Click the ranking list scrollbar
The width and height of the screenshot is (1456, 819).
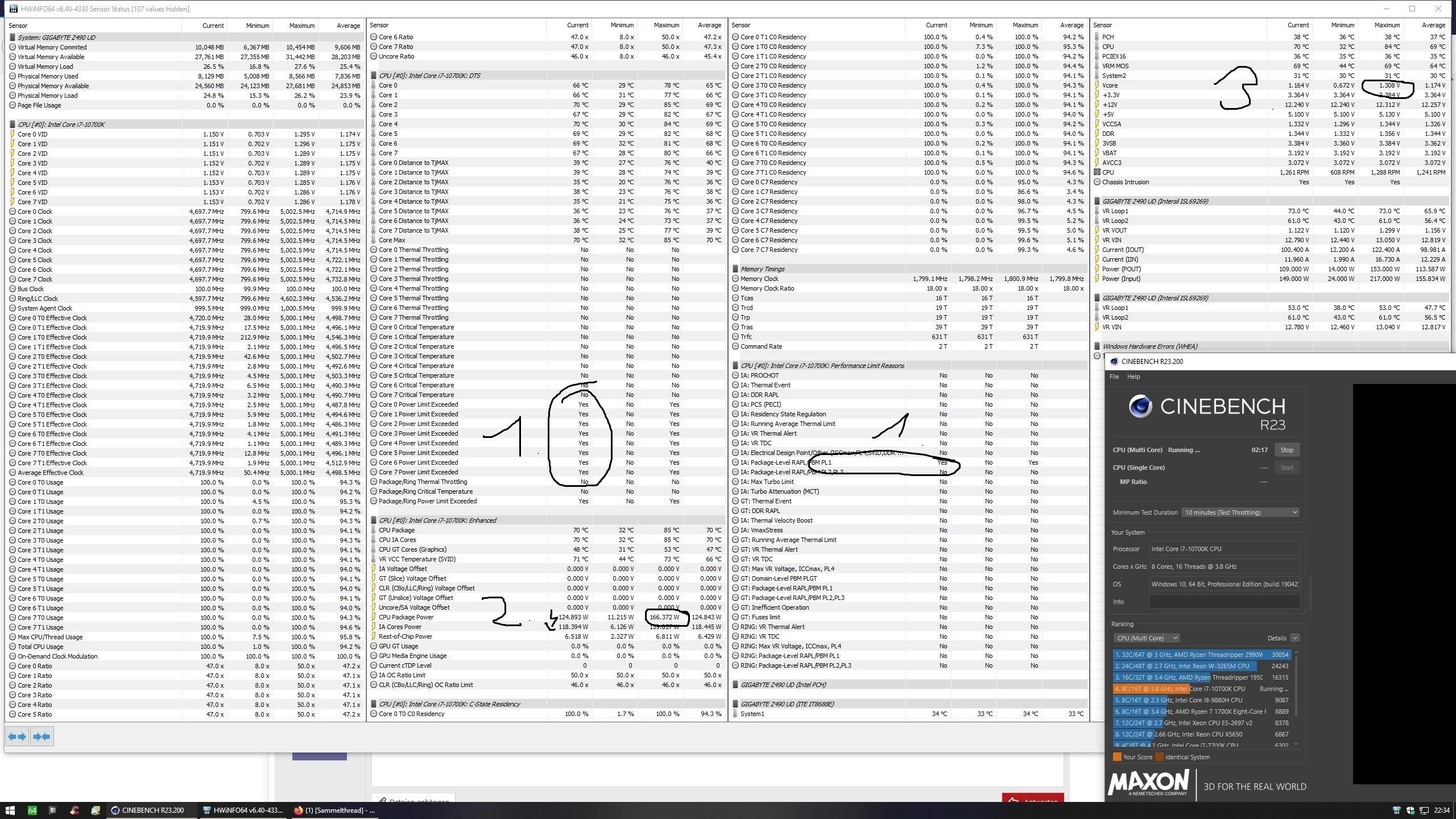point(1296,685)
